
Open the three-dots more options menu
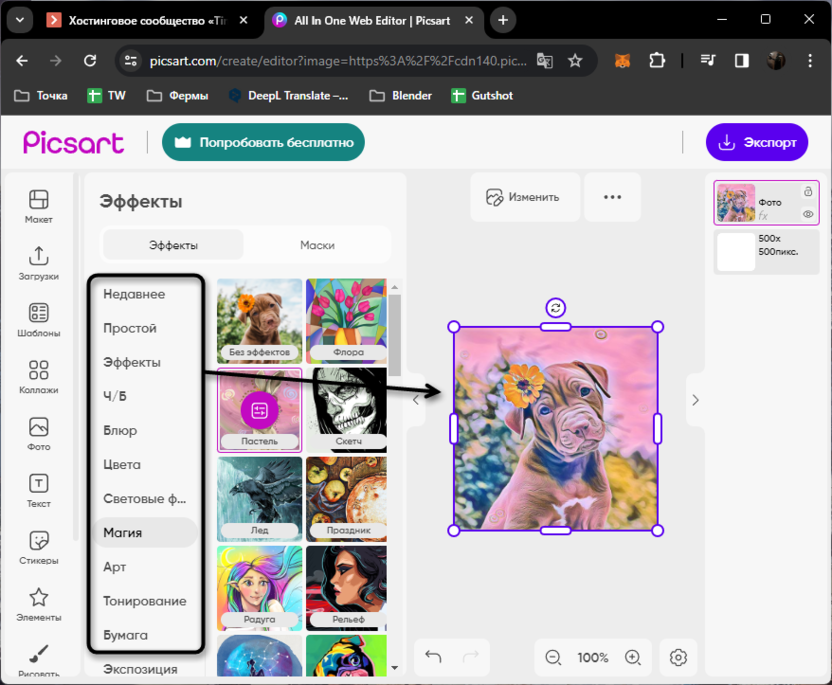(x=612, y=197)
